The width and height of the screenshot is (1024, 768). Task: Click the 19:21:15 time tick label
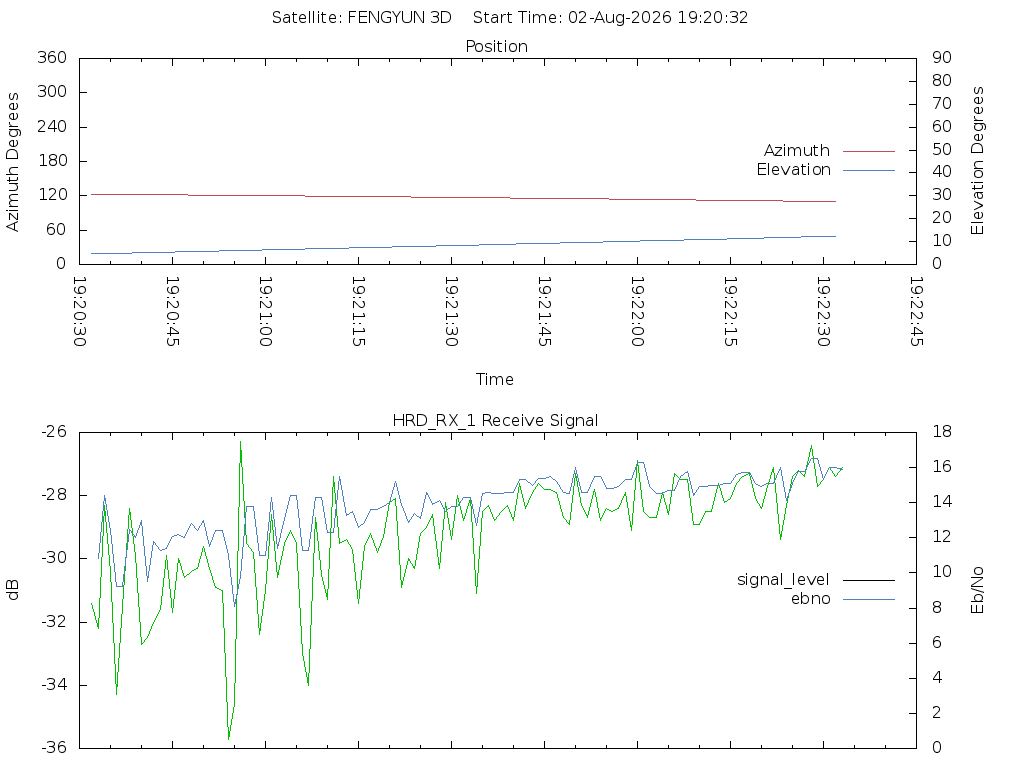tap(358, 312)
